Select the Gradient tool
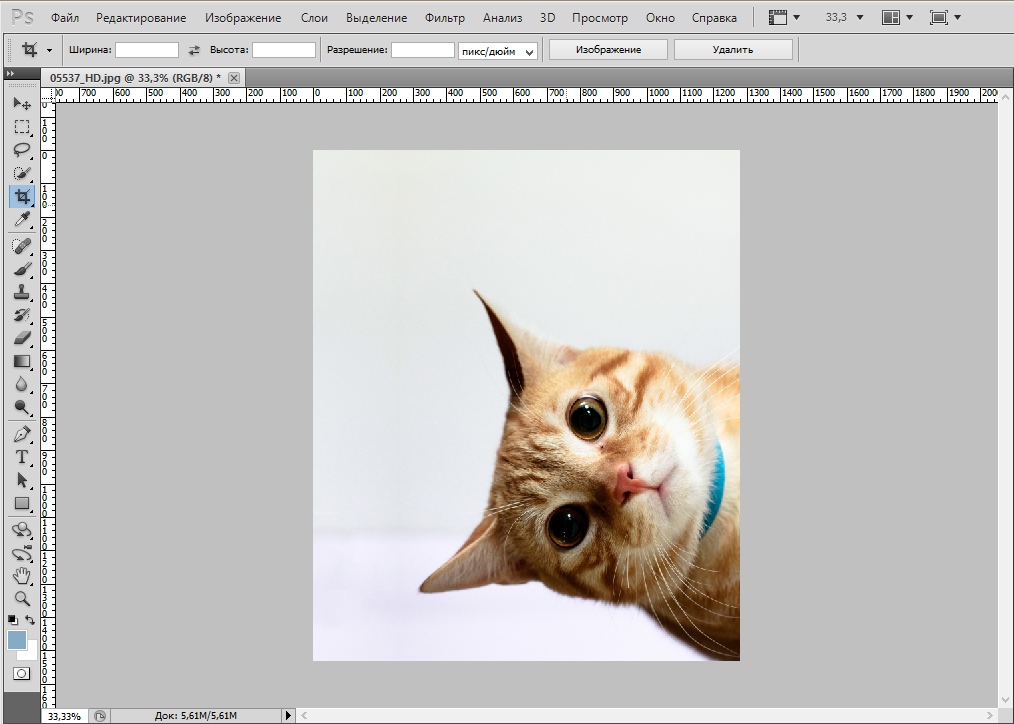The width and height of the screenshot is (1014, 724). tap(21, 361)
